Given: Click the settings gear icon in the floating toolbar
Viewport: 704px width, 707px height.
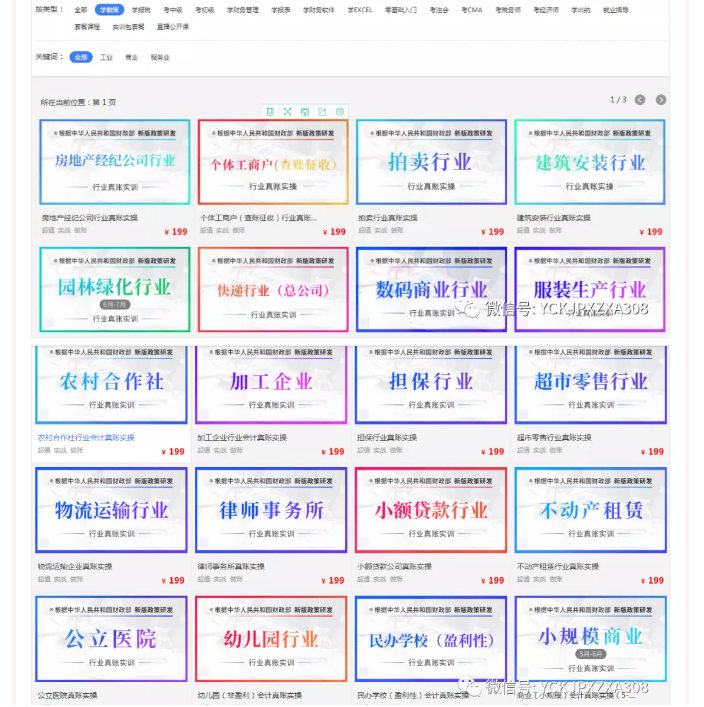Looking at the screenshot, I should (340, 111).
